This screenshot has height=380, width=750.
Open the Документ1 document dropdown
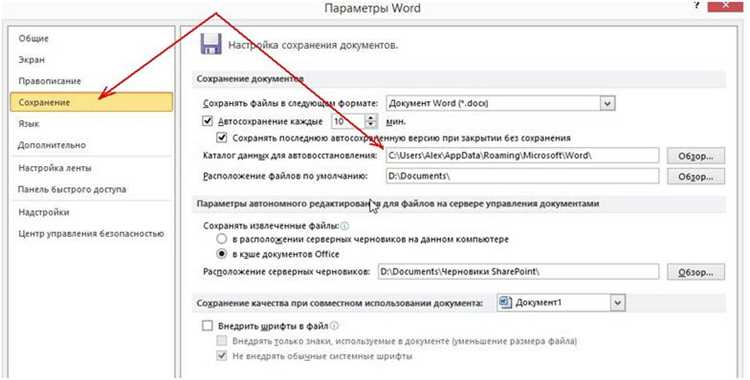coord(618,303)
